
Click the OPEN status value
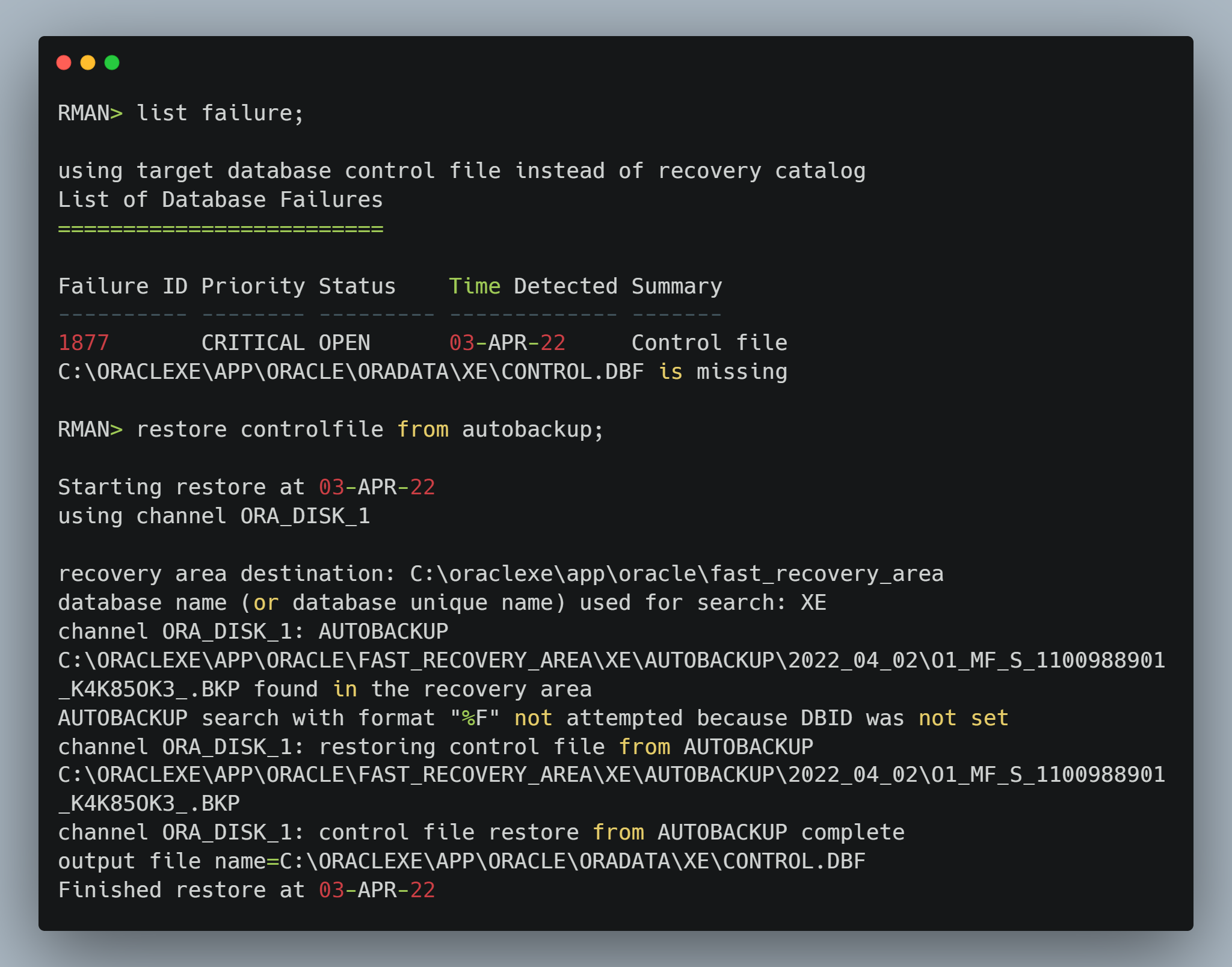click(x=344, y=343)
